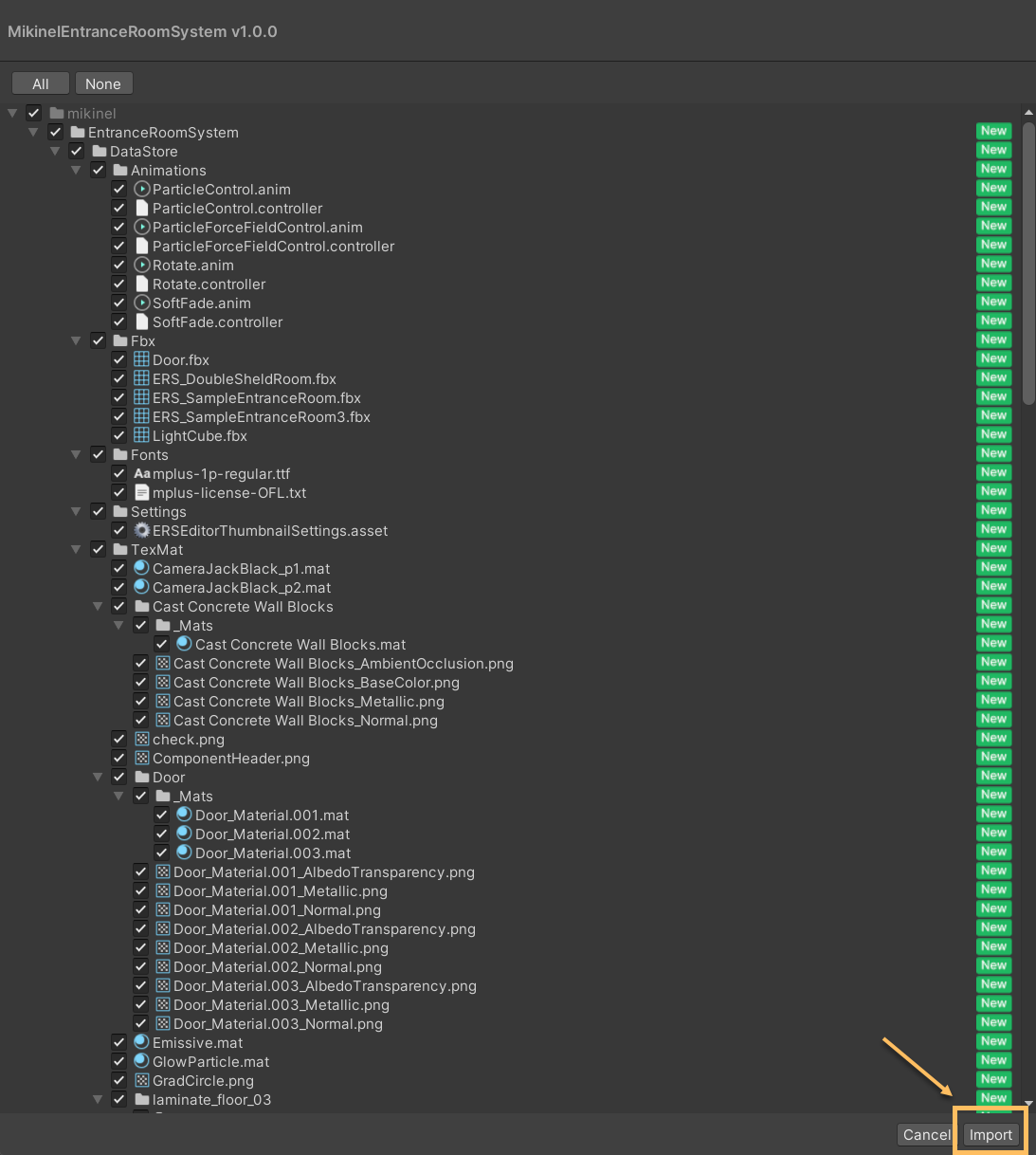Click the ERSEditorThumbnailSettings.asset gear icon
Screen dimensions: 1036x1155
(141, 530)
